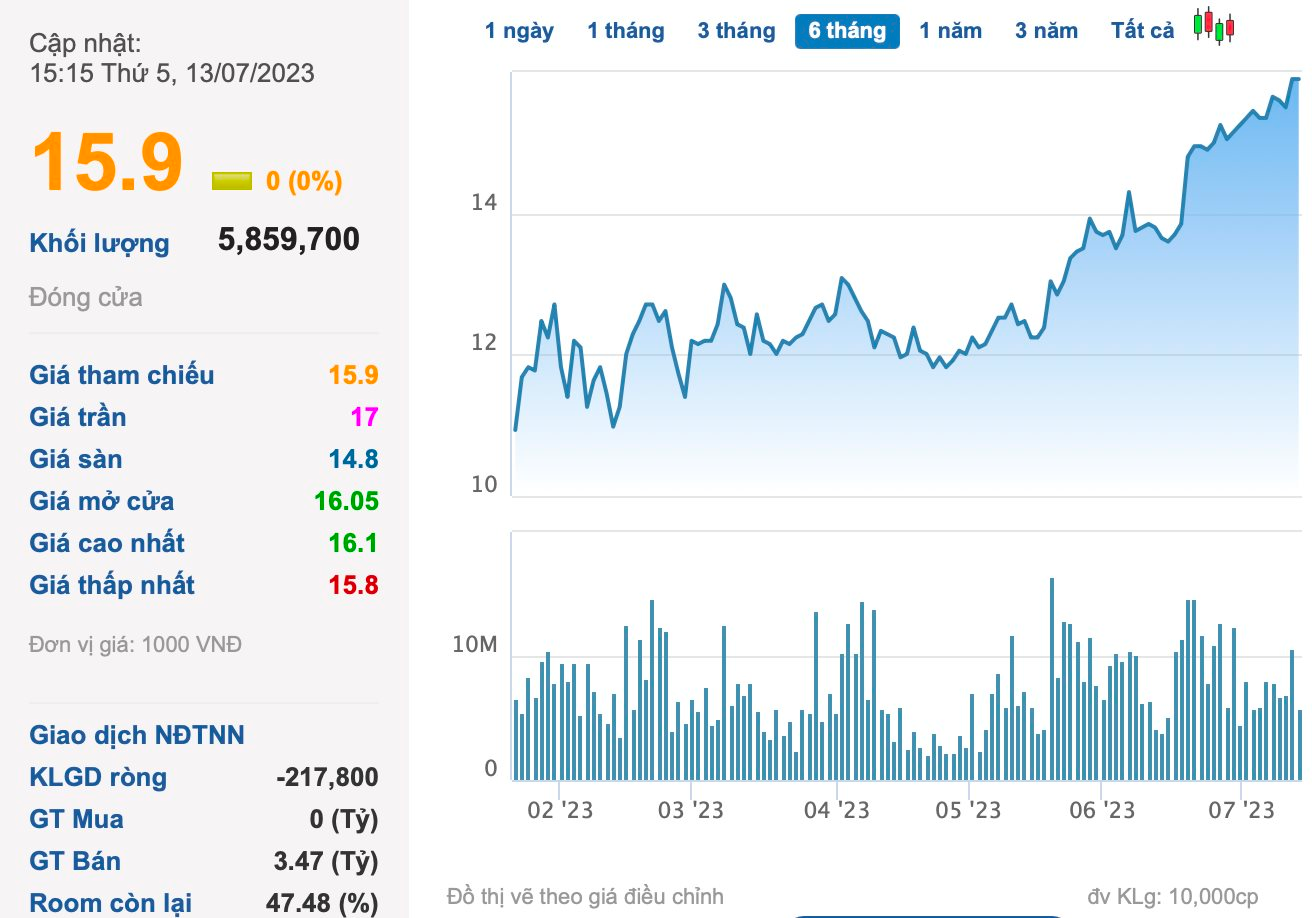Click the 'GT Mua' value 0 (Tỷ)
This screenshot has width=1312, height=918.
[344, 819]
